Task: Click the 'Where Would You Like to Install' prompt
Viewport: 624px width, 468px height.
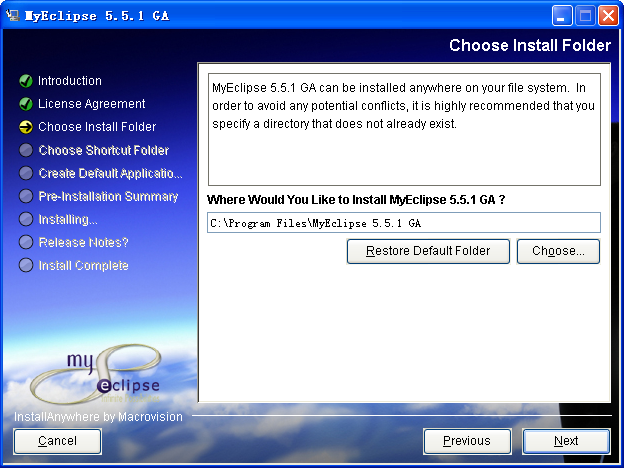Action: (x=356, y=199)
